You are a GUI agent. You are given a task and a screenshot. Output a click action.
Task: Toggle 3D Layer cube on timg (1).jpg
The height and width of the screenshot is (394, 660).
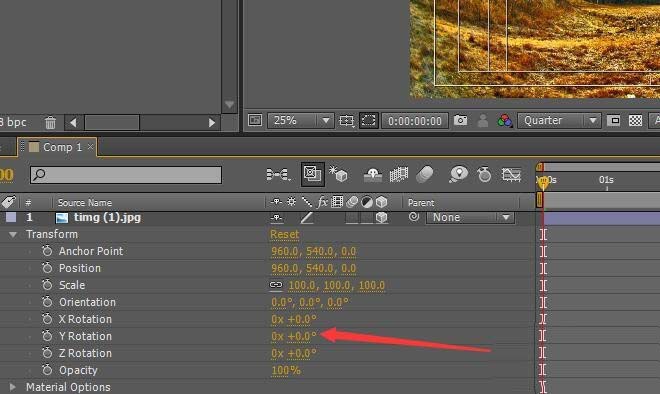pos(381,218)
